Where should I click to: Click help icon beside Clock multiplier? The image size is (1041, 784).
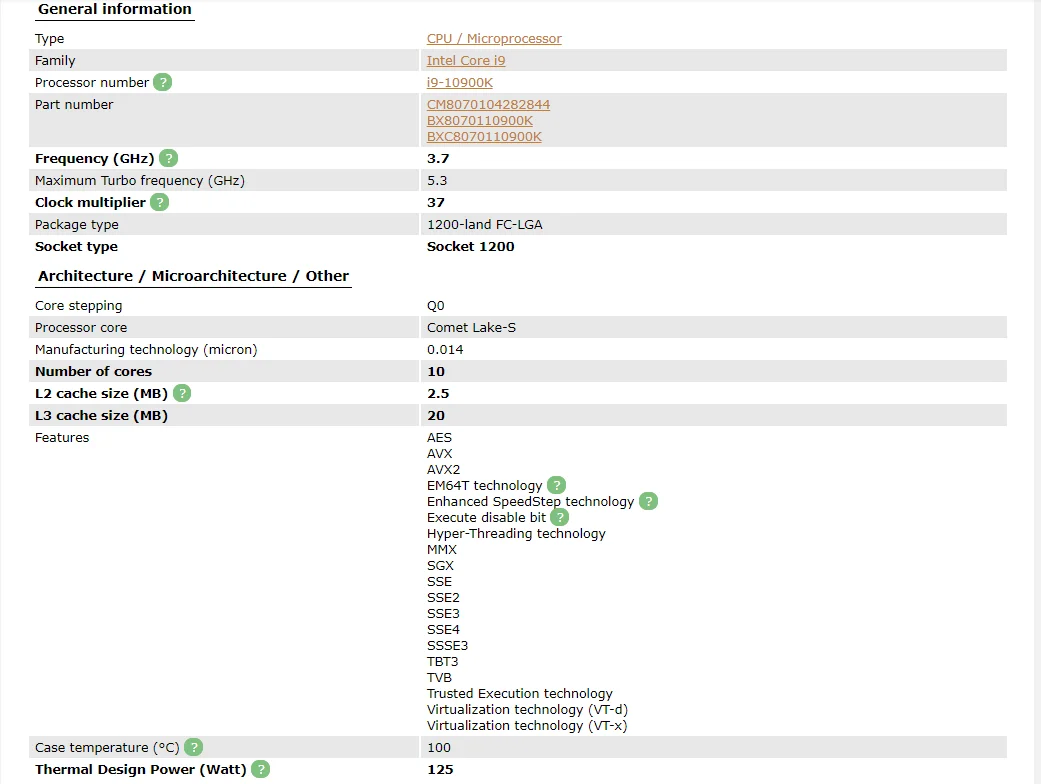pyautogui.click(x=159, y=202)
